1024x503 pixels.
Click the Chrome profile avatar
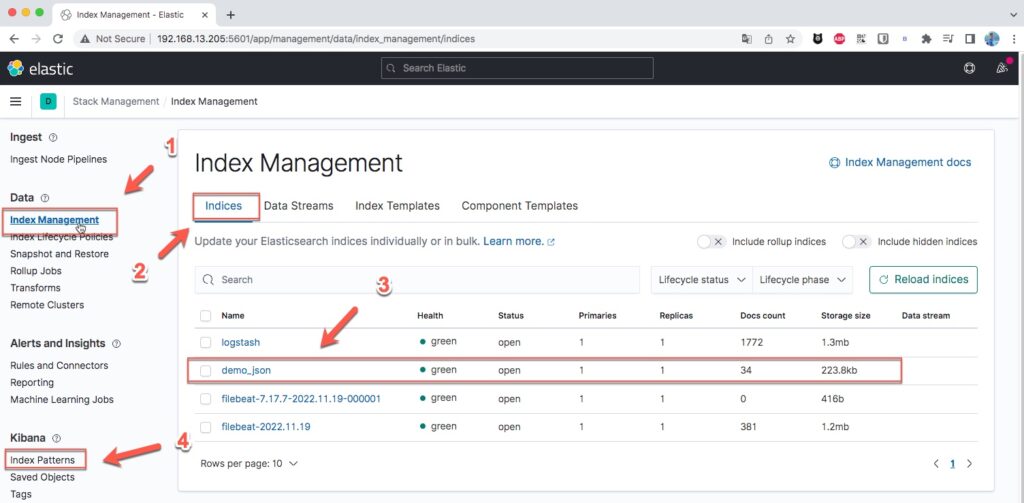tap(991, 39)
